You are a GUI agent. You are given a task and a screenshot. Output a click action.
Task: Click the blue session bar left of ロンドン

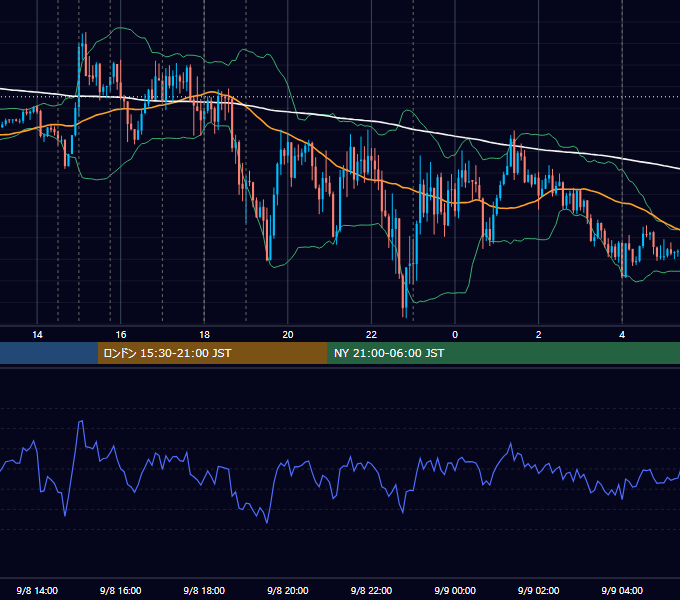point(49,353)
